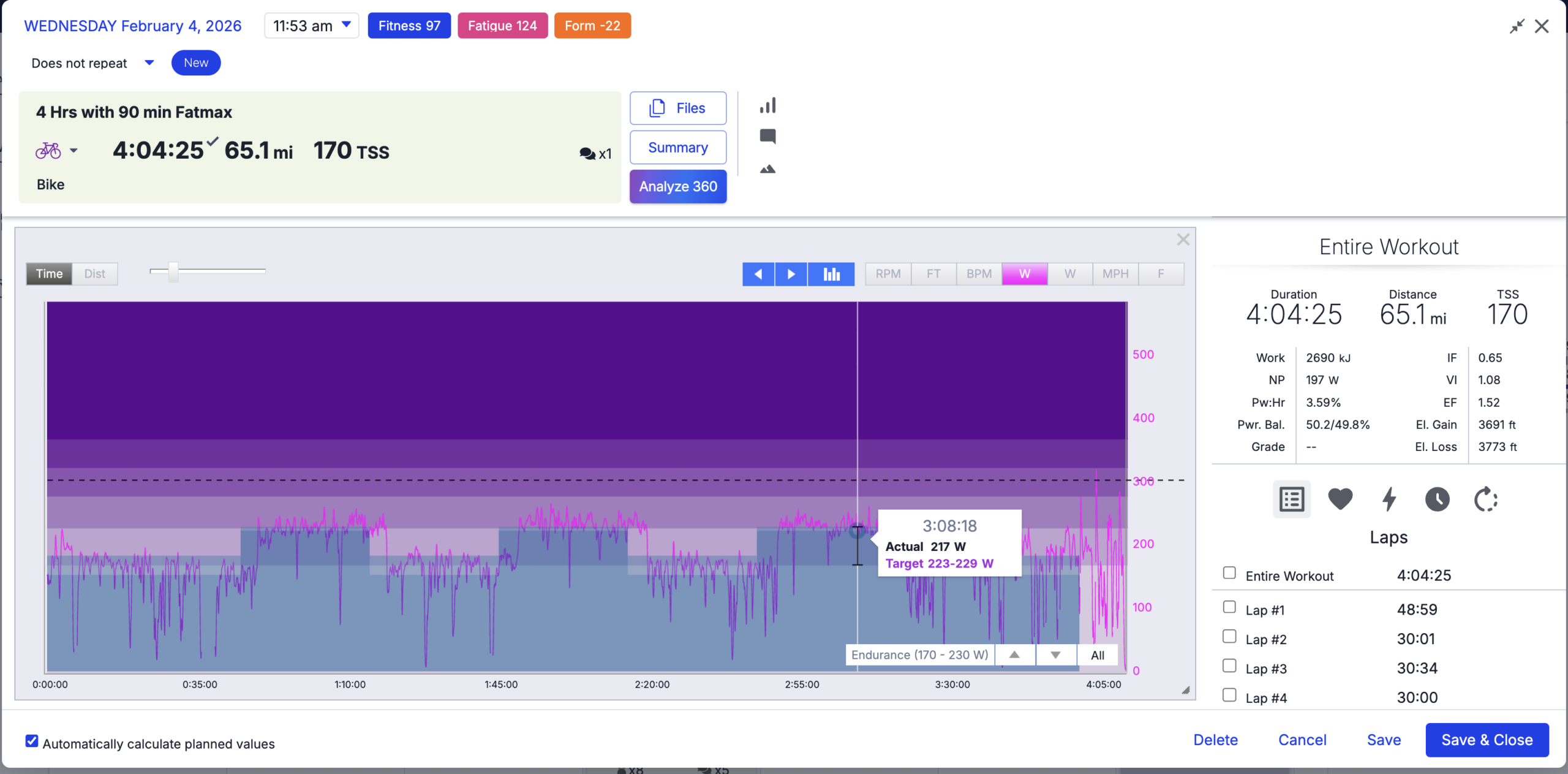
Task: Enable the BPM channel on chart
Action: (x=979, y=274)
